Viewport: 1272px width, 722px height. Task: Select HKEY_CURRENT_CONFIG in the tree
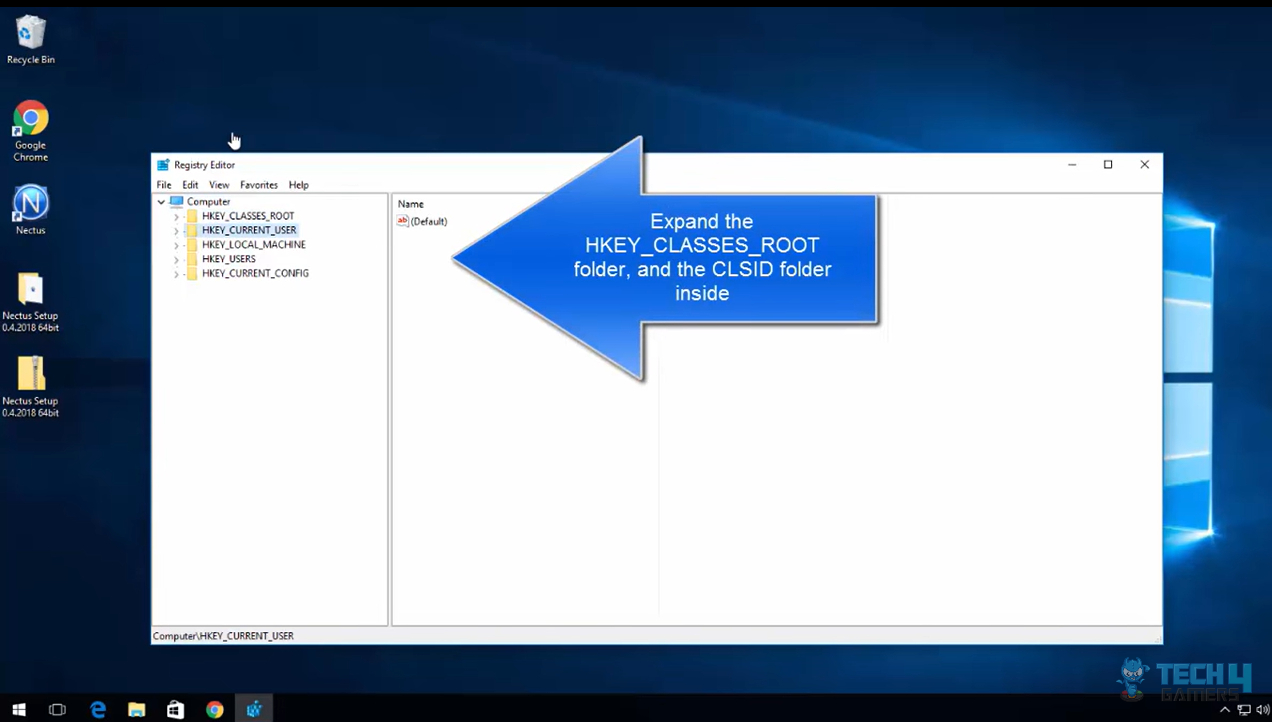(255, 273)
